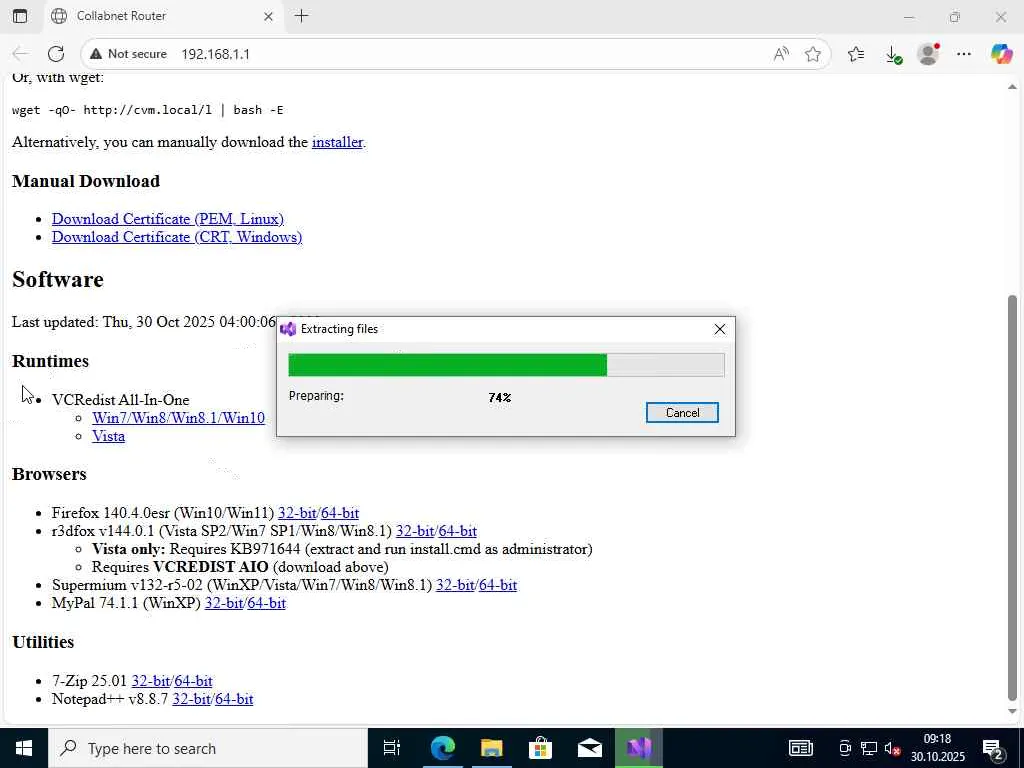This screenshot has width=1024, height=768.
Task: Open the Copilot icon in Edge
Action: (x=1001, y=54)
